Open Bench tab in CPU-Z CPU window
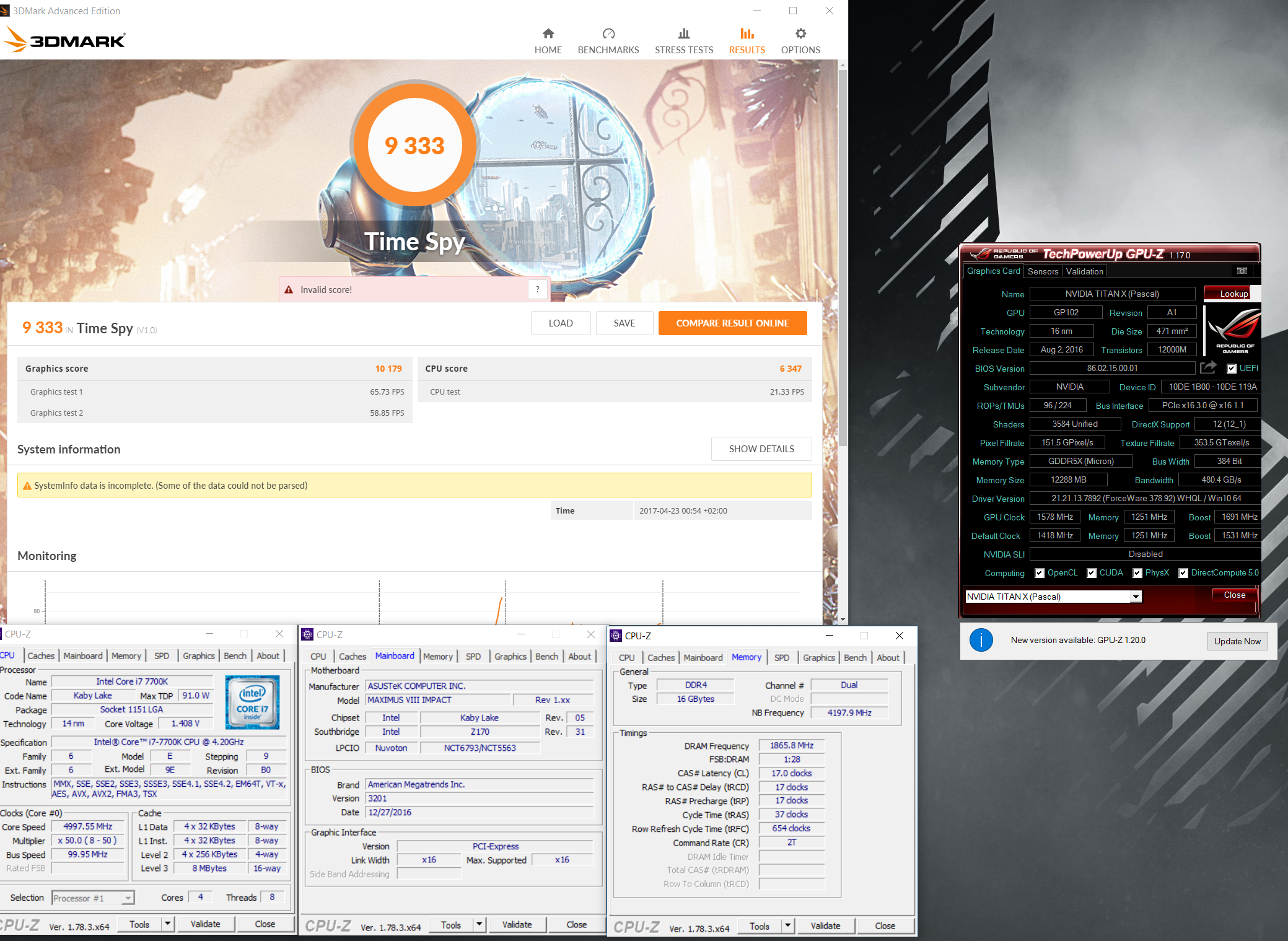The width and height of the screenshot is (1288, 941). (235, 655)
